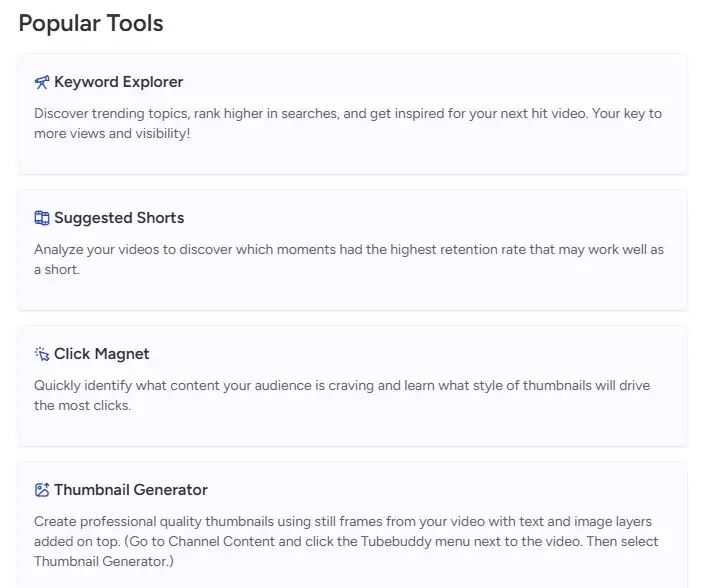
Task: Click the "a short." line in Suggested Shorts
Action: tap(57, 269)
